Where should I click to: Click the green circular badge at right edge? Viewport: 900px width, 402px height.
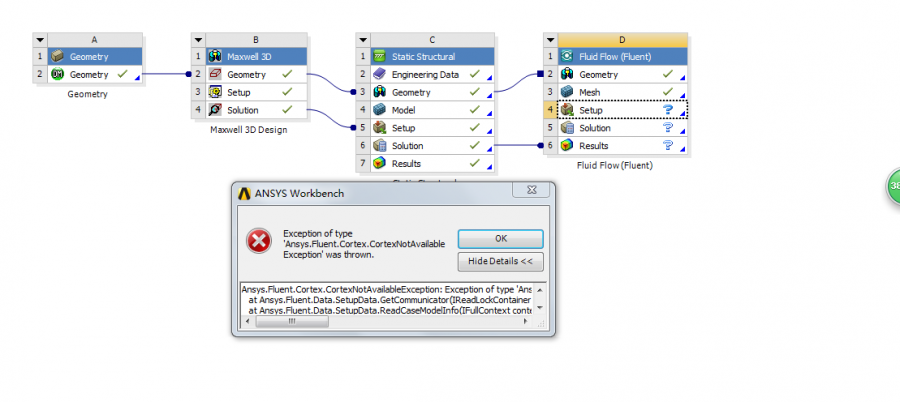(894, 186)
